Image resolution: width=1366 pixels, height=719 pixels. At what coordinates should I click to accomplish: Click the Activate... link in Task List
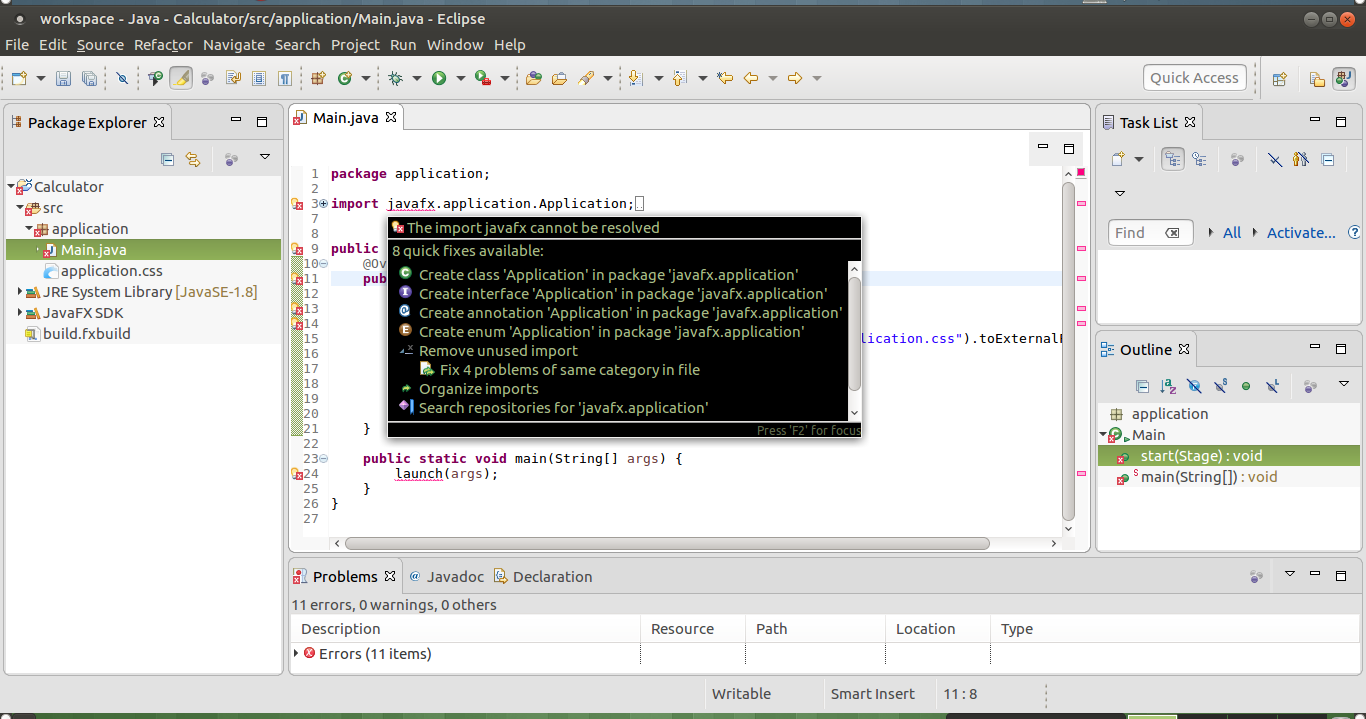point(1300,232)
